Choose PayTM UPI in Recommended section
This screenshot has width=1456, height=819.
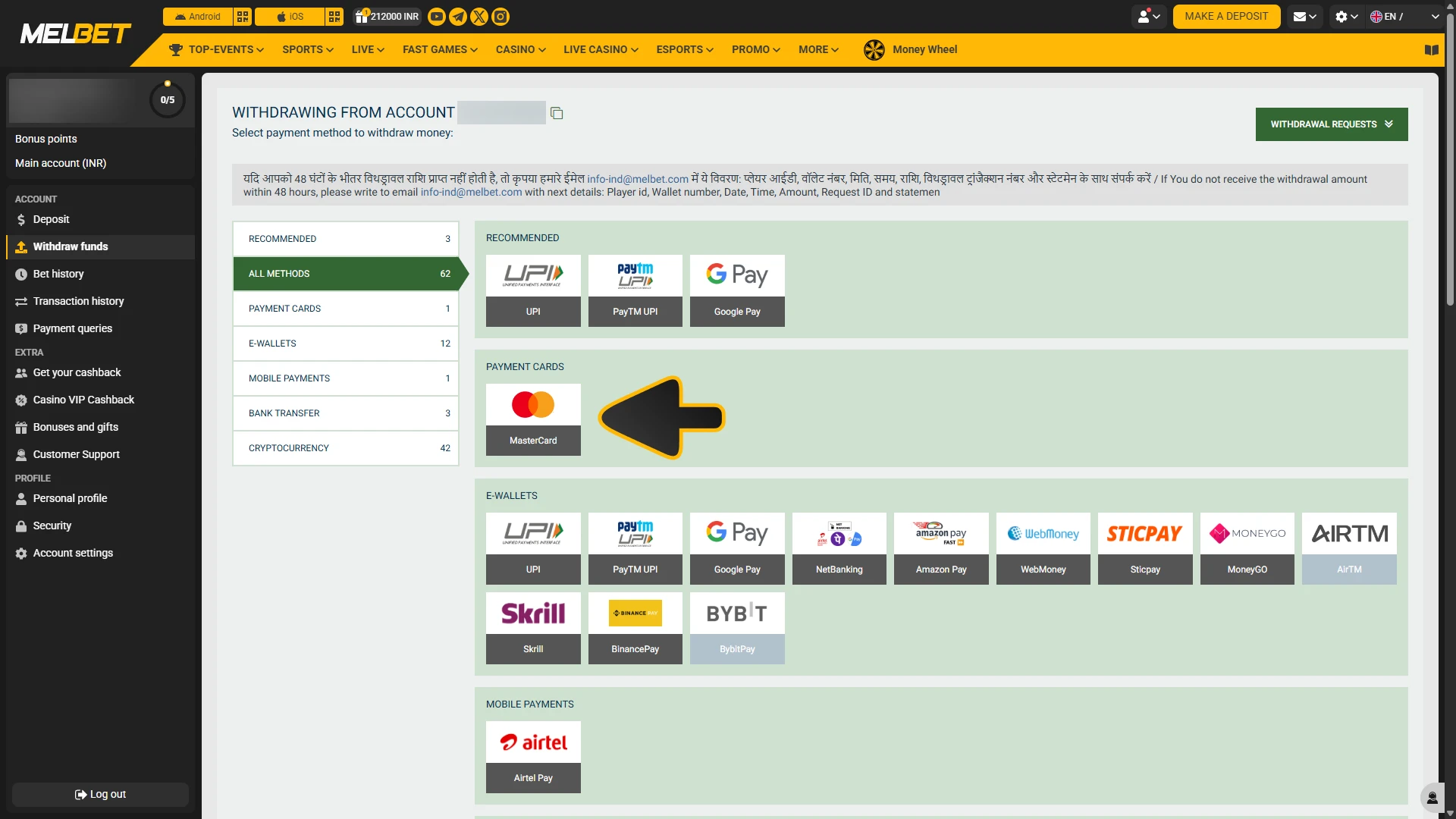click(635, 290)
